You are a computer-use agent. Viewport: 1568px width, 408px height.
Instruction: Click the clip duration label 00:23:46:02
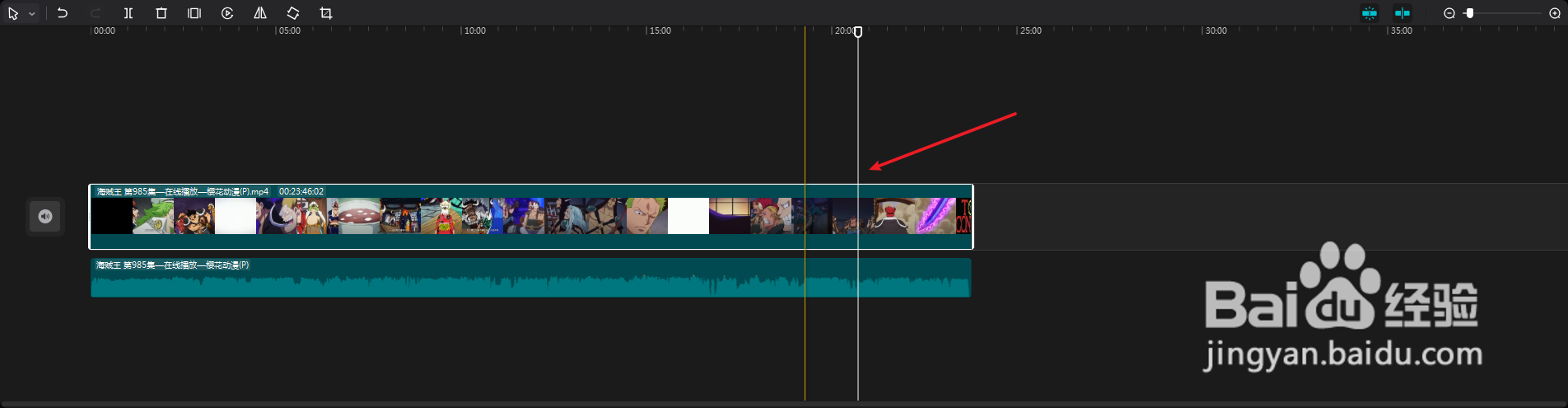tap(301, 191)
